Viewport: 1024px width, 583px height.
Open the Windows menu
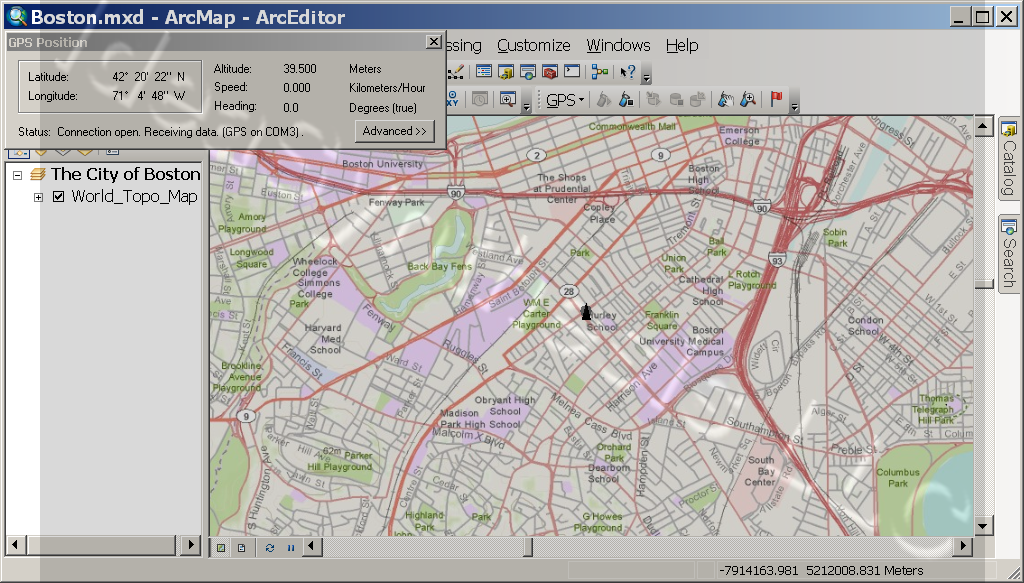click(x=618, y=45)
